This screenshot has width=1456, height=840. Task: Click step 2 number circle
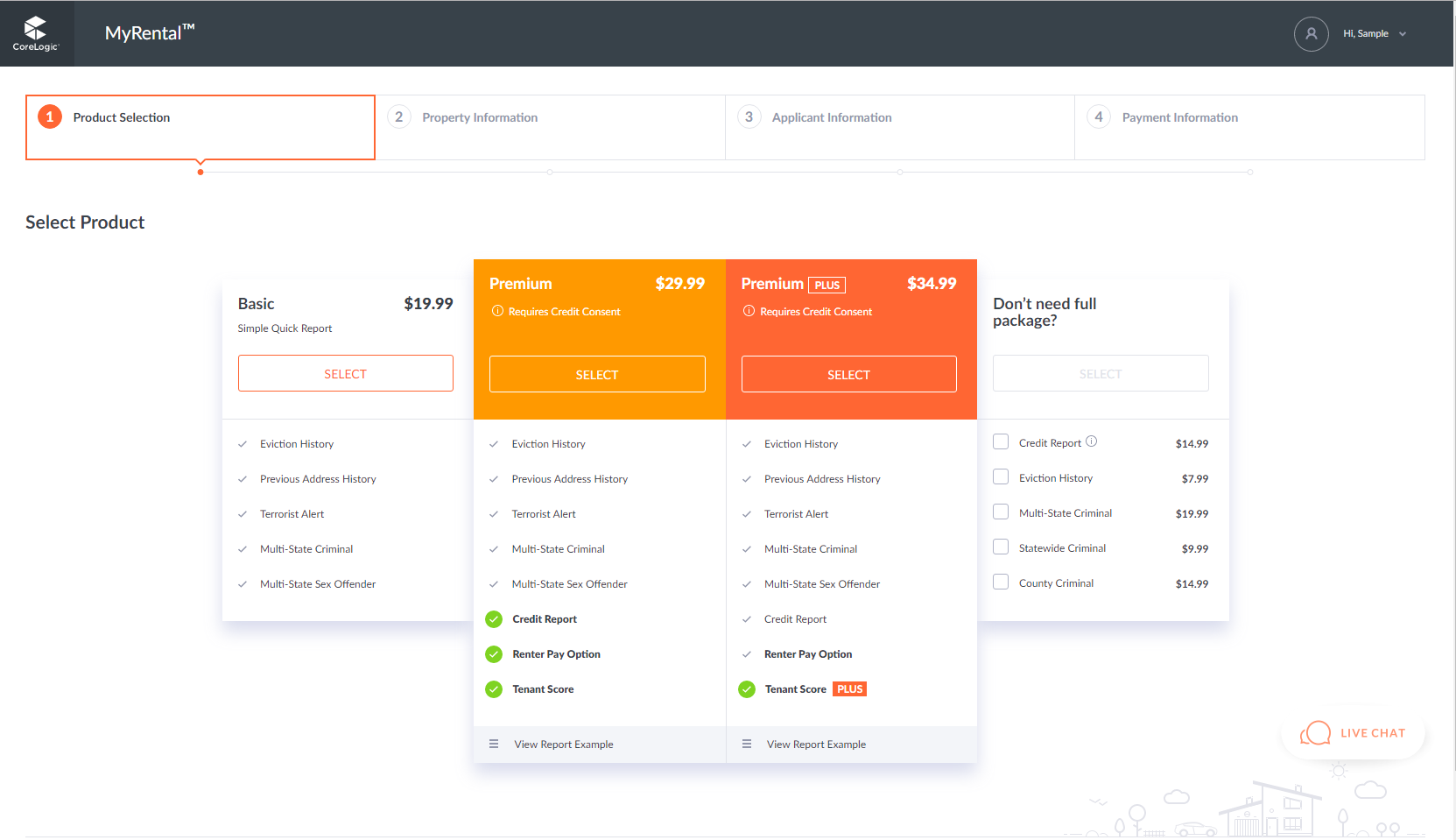(x=399, y=116)
